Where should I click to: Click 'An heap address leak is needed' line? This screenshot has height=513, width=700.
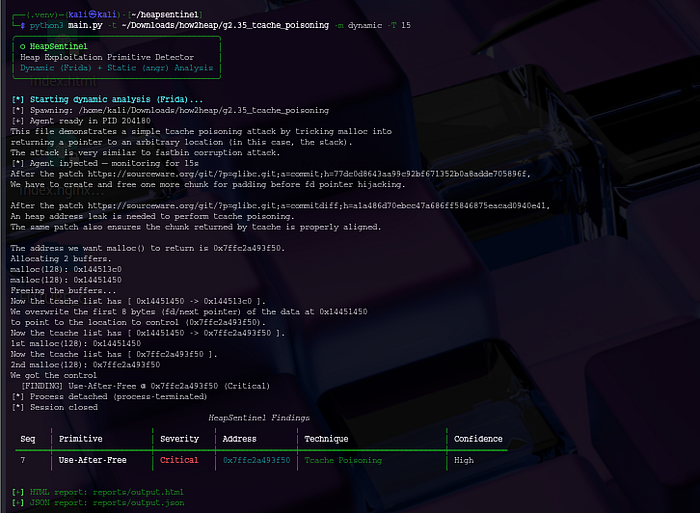pos(152,217)
